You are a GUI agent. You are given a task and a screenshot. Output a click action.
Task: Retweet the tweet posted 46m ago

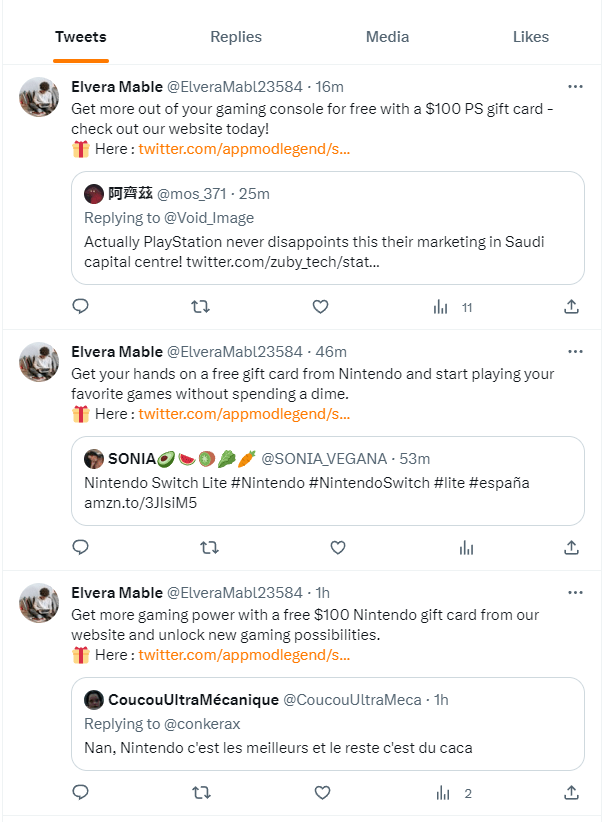tap(209, 547)
